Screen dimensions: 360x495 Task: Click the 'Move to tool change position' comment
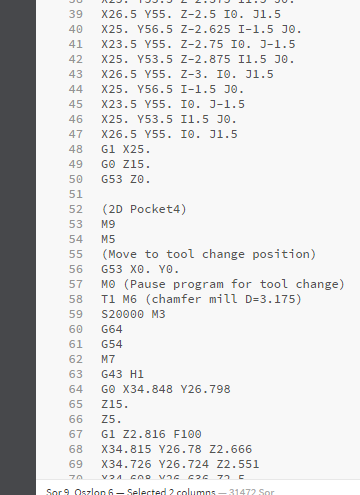pyautogui.click(x=209, y=254)
